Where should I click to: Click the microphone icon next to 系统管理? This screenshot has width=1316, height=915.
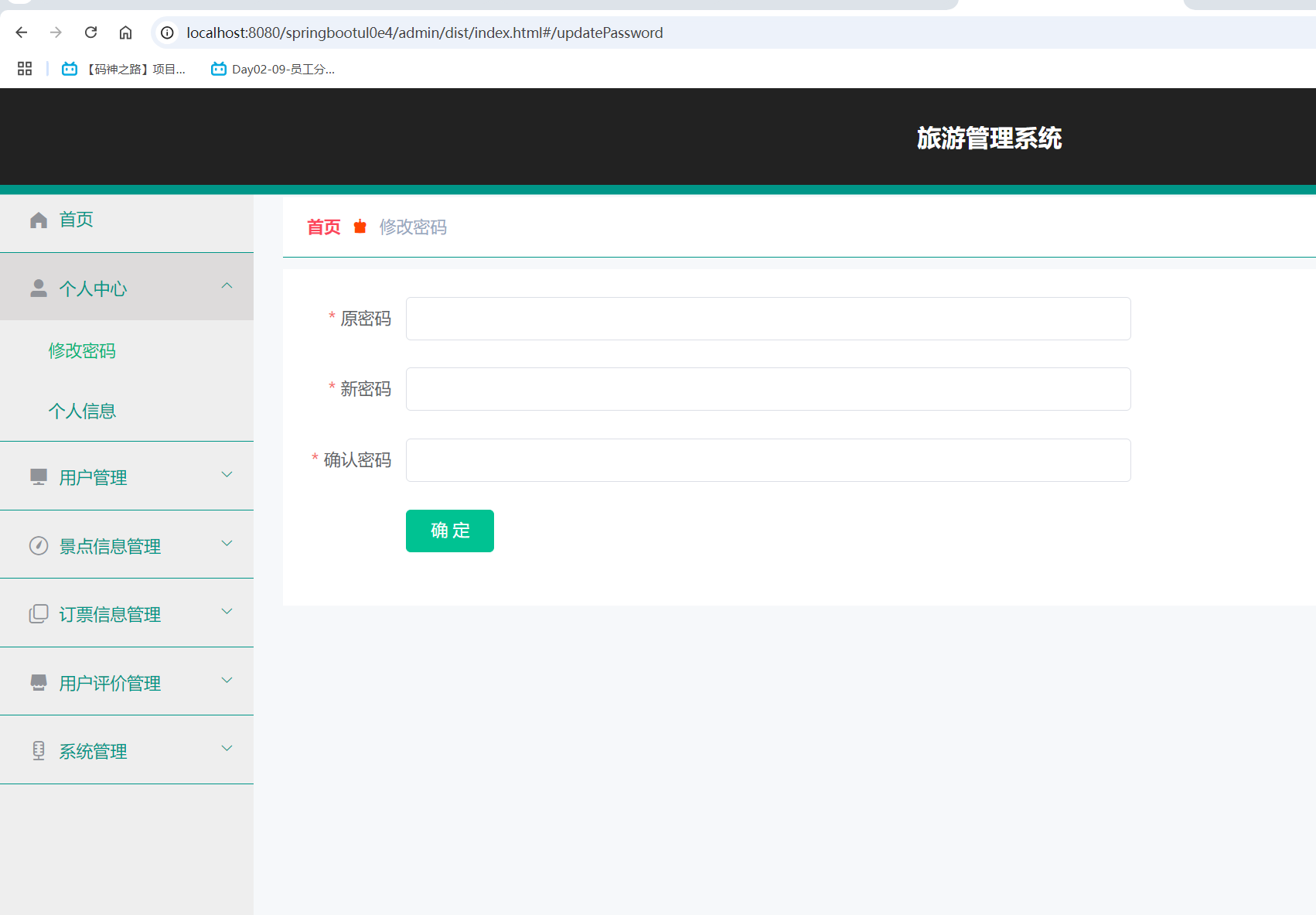pyautogui.click(x=38, y=750)
